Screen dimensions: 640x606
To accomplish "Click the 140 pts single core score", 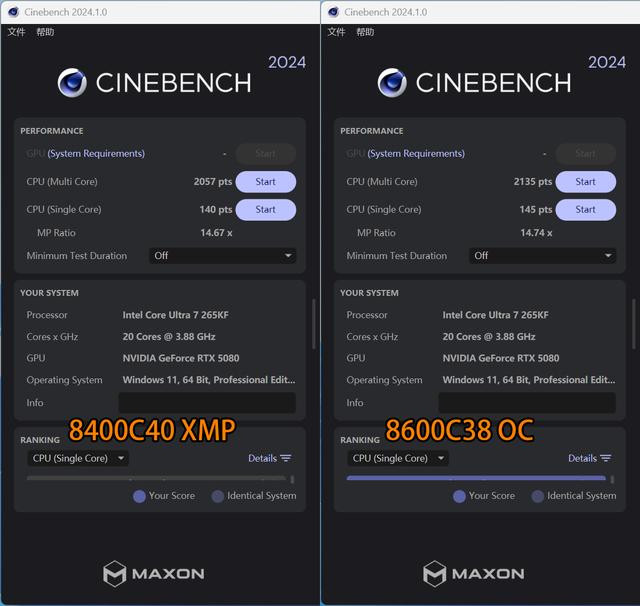I will (216, 210).
